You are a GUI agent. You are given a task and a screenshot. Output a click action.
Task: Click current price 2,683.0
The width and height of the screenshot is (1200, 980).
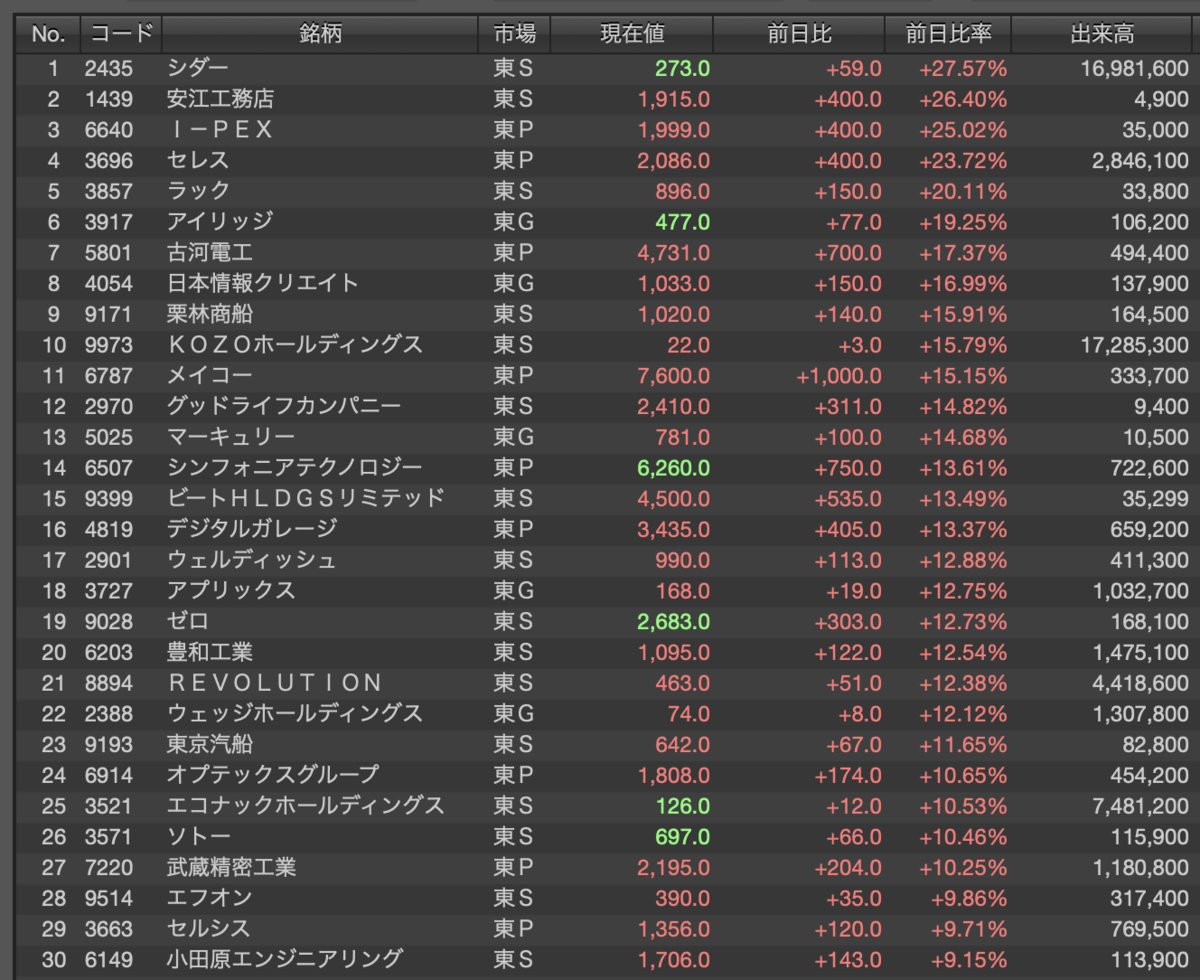(673, 622)
